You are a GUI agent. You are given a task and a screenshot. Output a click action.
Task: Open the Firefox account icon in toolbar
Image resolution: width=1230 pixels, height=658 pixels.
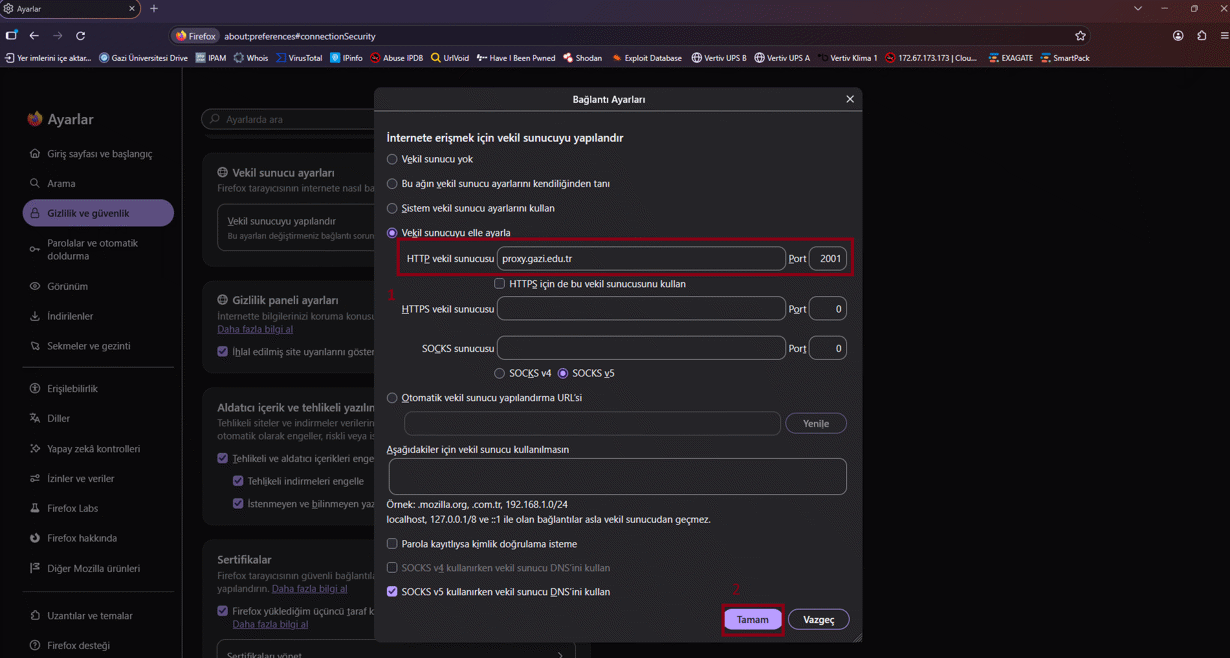[1178, 36]
